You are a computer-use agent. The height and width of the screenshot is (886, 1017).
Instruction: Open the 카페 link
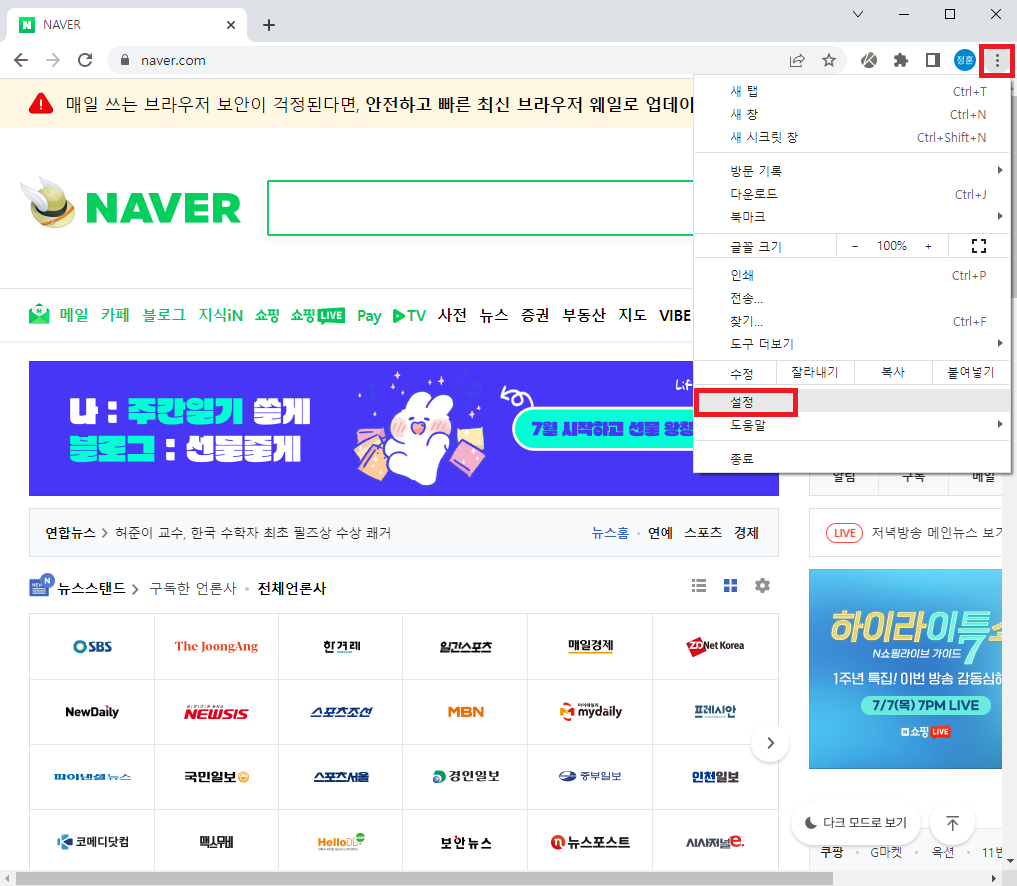(x=115, y=315)
